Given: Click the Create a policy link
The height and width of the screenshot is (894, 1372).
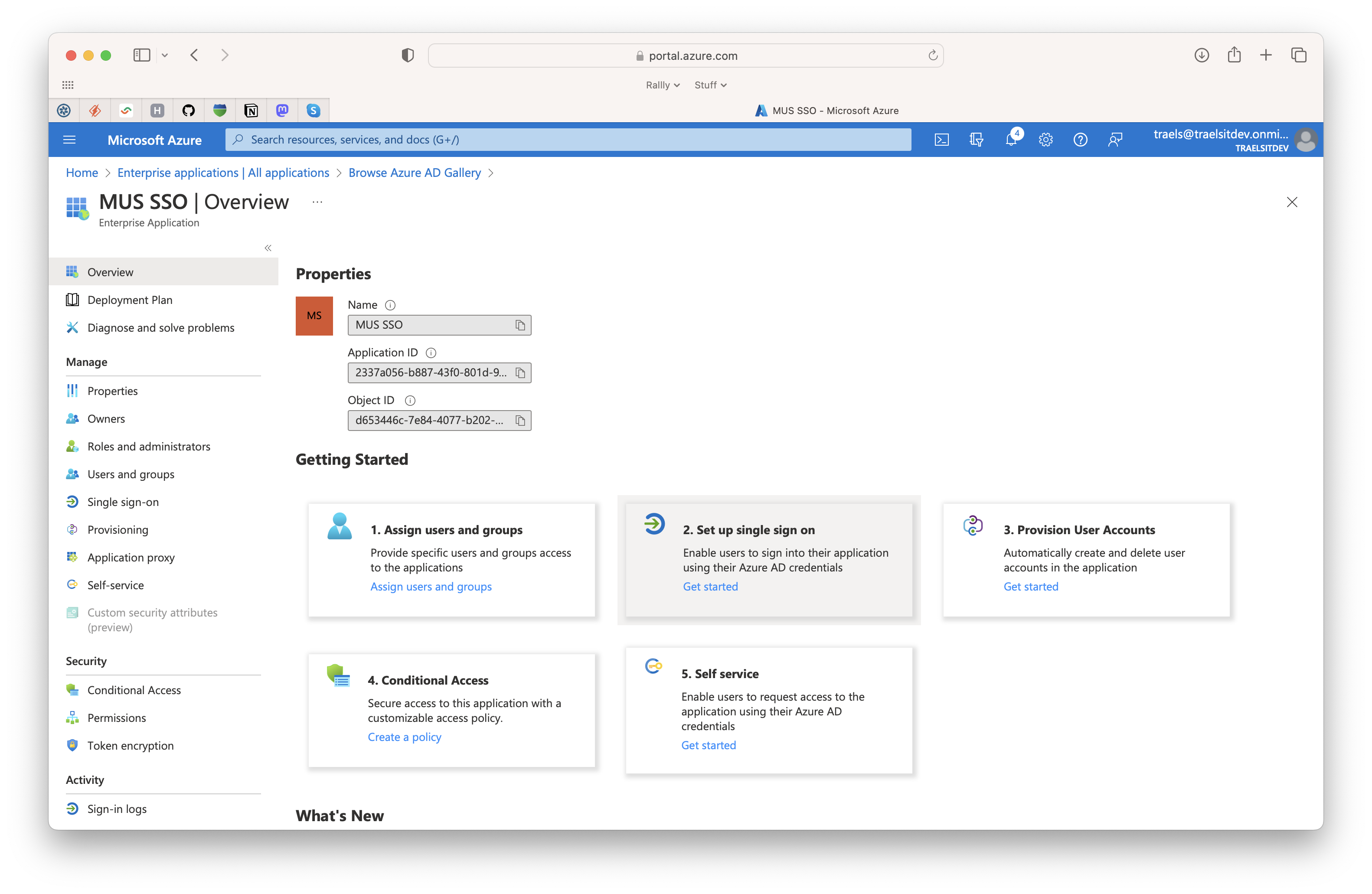Looking at the screenshot, I should click(x=404, y=737).
